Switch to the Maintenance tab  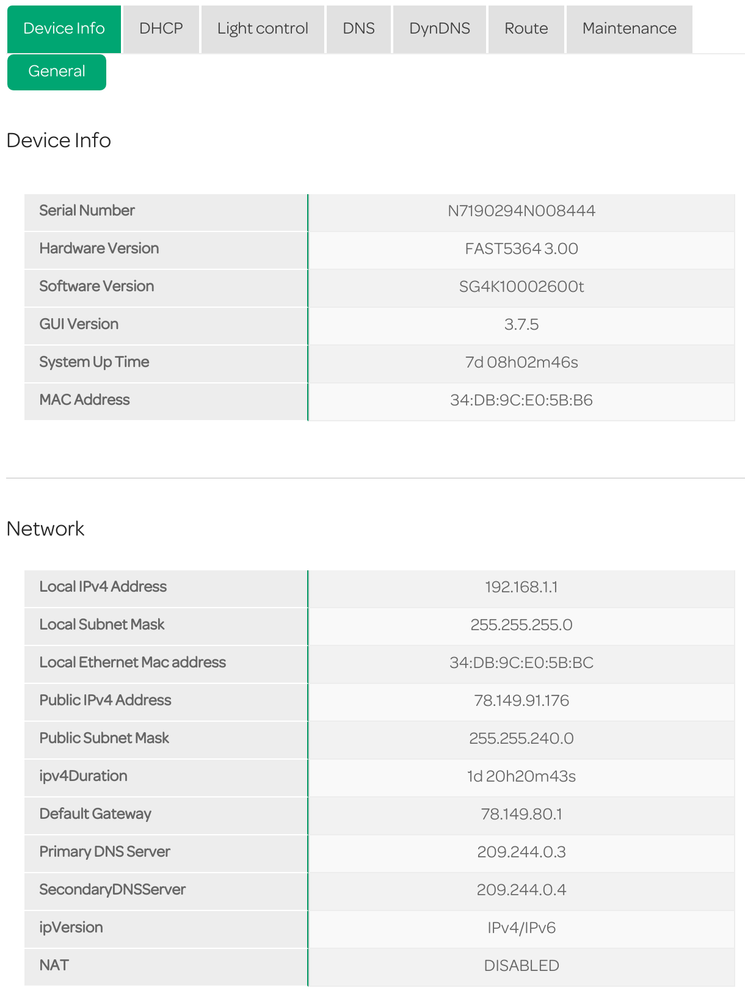629,29
